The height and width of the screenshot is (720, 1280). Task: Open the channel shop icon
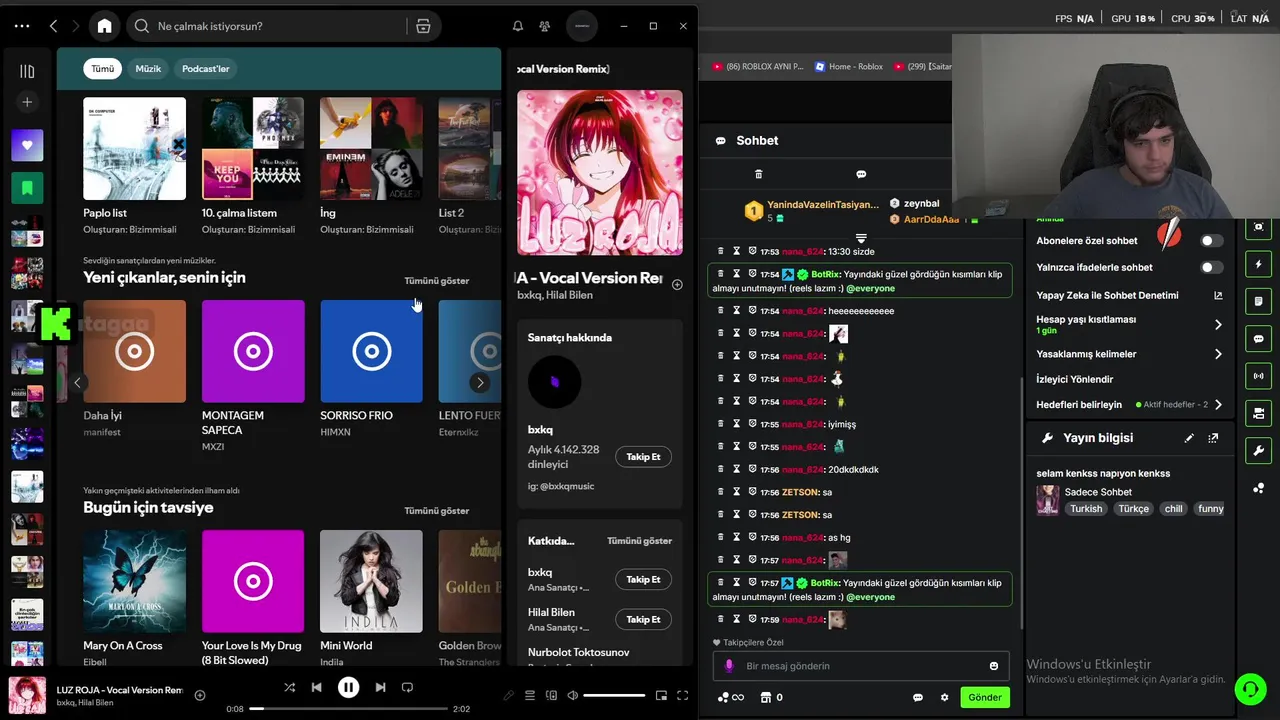tap(766, 697)
